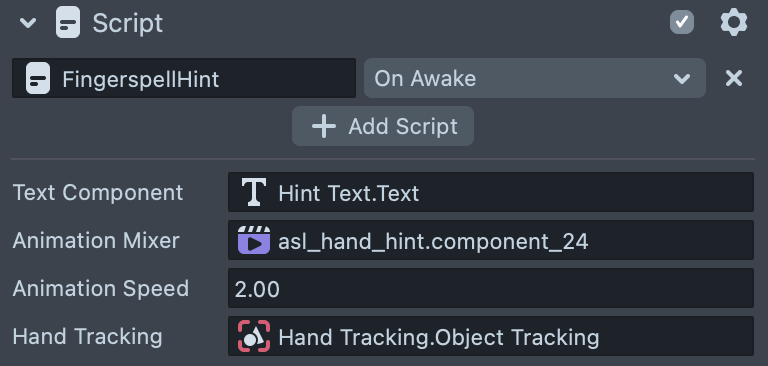Click the Animation Mixer clapperboard icon
Screen dimensions: 768x366
pos(254,240)
